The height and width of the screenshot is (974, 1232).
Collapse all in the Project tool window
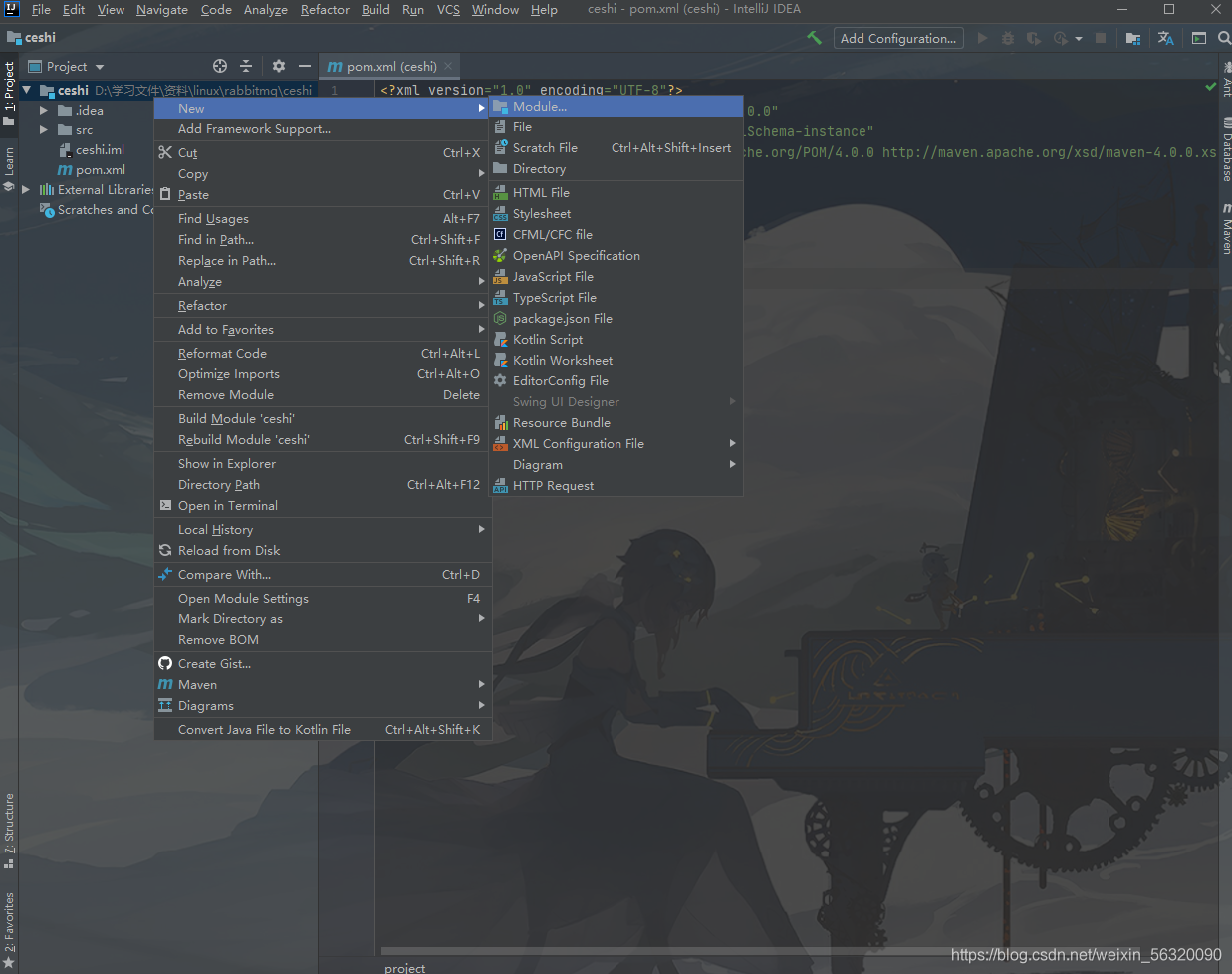(x=246, y=66)
